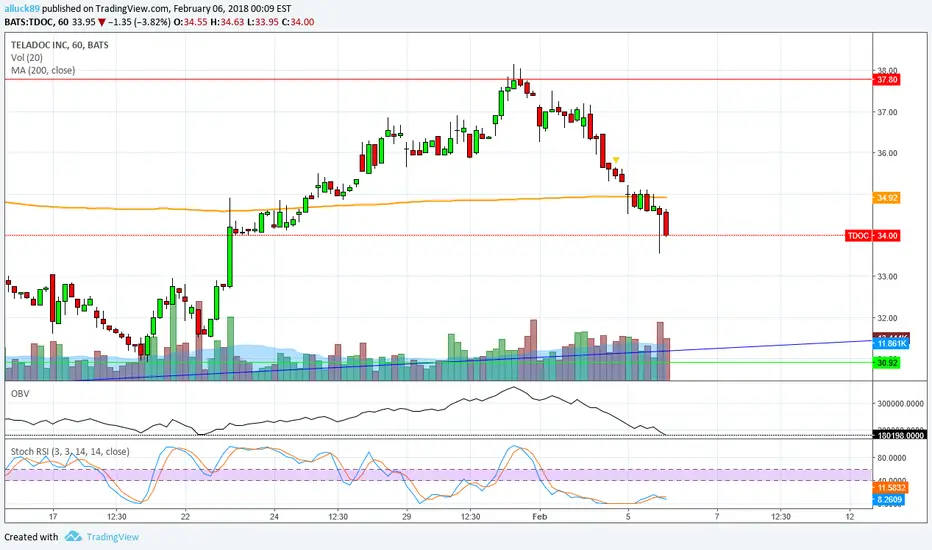Click the 300000.0000 OBV axis label

[900, 404]
